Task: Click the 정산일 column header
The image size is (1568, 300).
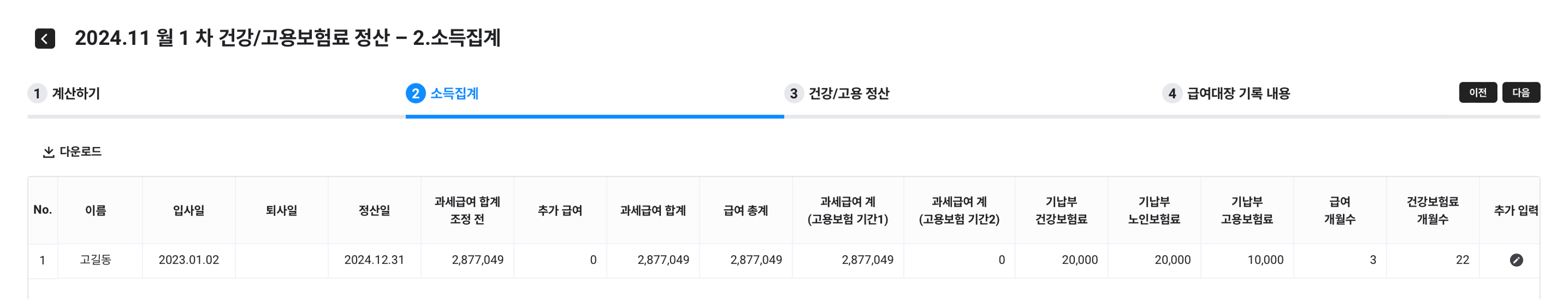Action: click(x=374, y=210)
